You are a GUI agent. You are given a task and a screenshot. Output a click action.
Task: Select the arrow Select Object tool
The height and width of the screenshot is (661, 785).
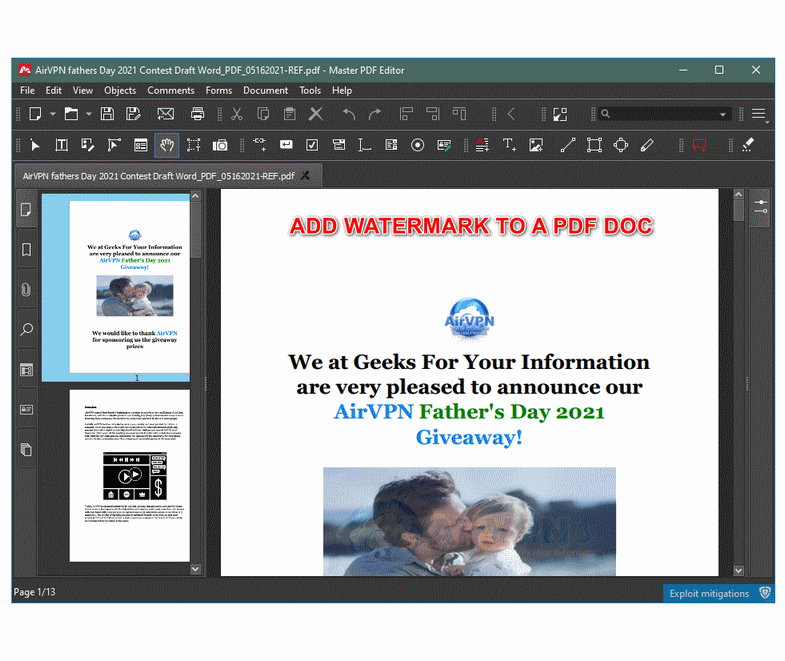coord(35,145)
